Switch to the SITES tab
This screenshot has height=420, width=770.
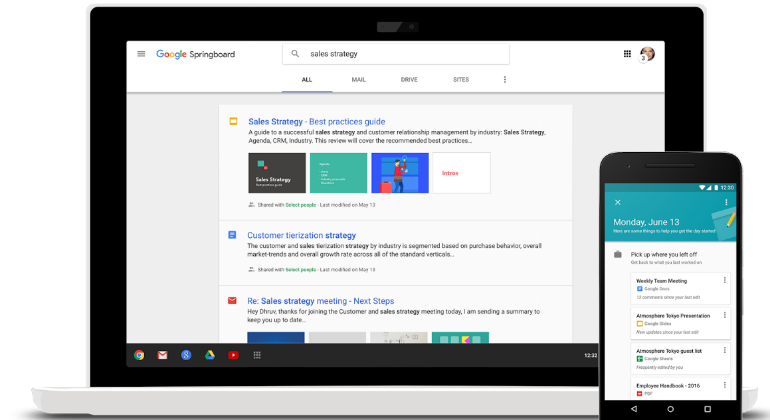pyautogui.click(x=461, y=80)
